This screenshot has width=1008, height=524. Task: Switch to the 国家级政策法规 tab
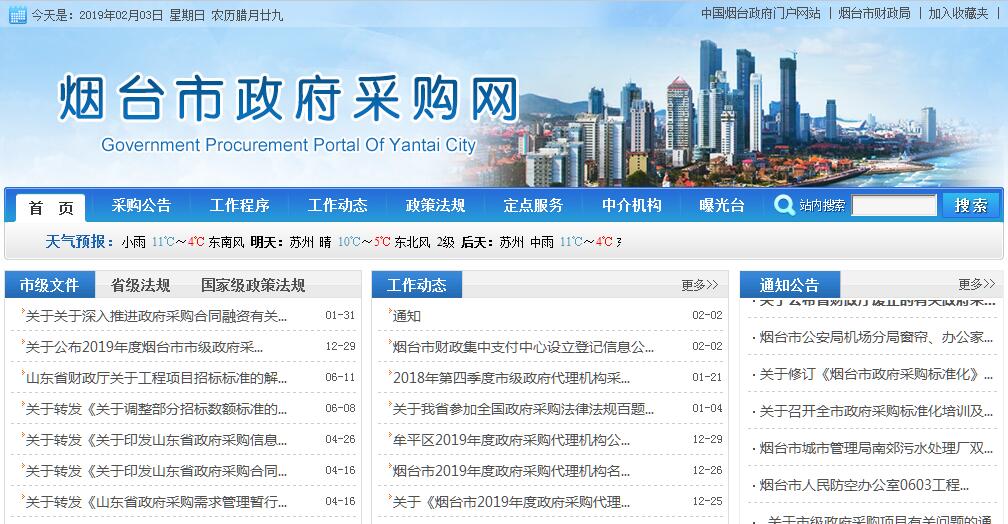[253, 285]
